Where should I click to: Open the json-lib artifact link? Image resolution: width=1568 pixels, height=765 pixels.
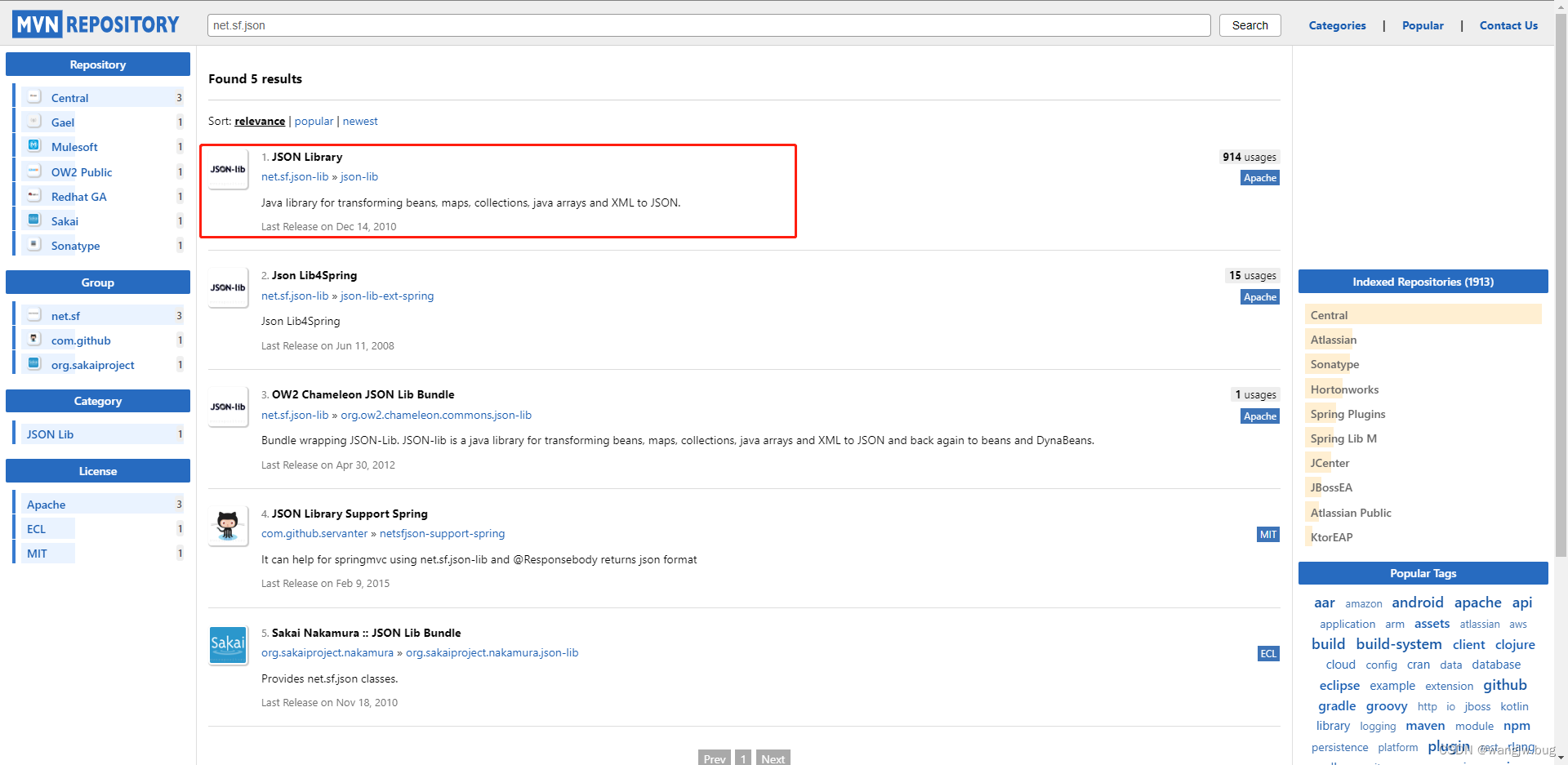click(x=359, y=176)
